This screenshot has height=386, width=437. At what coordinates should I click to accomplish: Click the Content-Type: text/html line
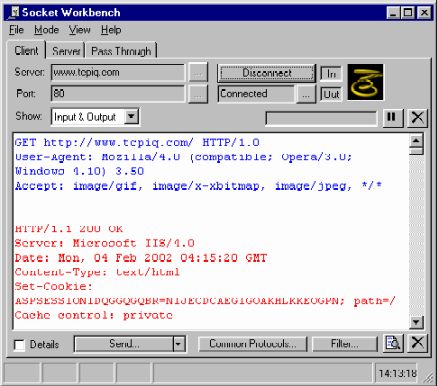point(97,272)
